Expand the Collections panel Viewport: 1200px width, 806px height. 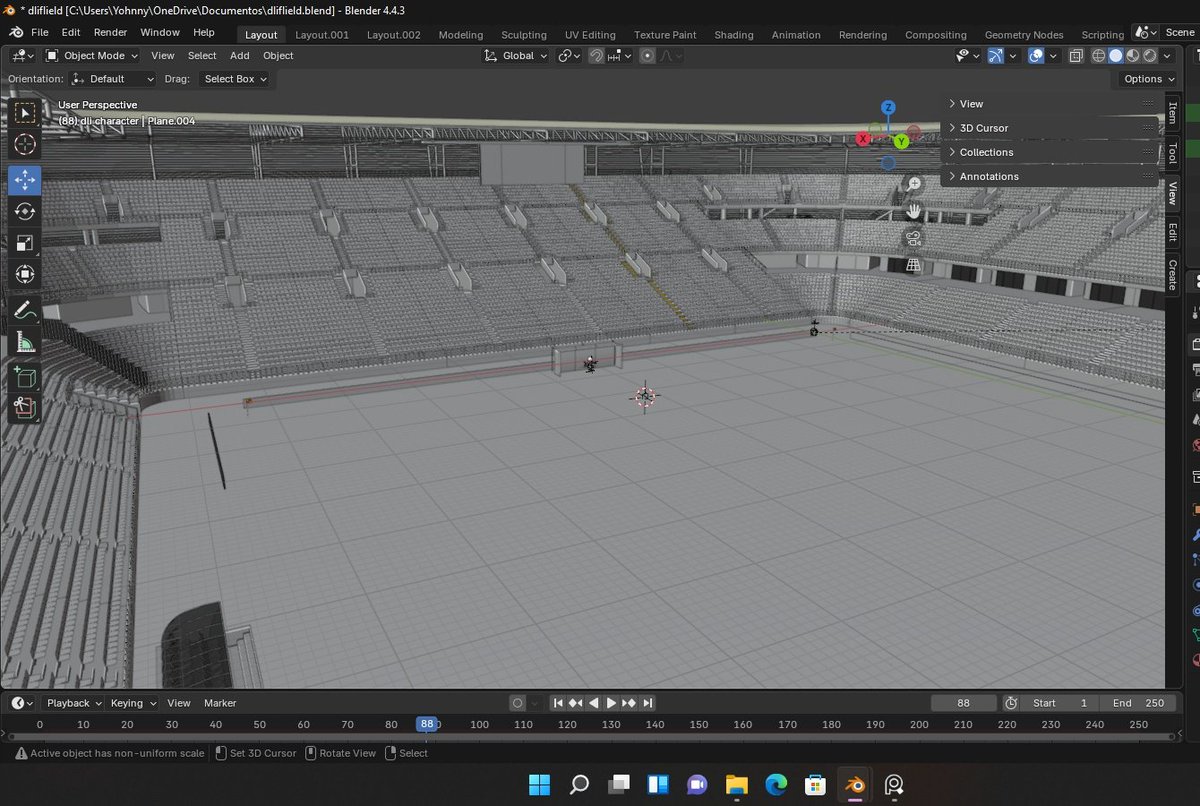pyautogui.click(x=1047, y=152)
